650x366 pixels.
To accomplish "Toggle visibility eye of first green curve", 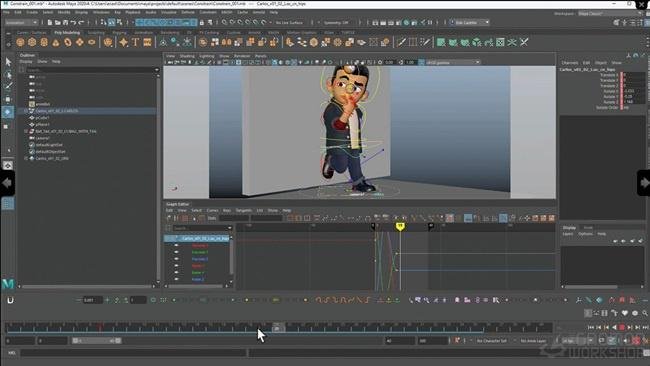I will tap(176, 252).
